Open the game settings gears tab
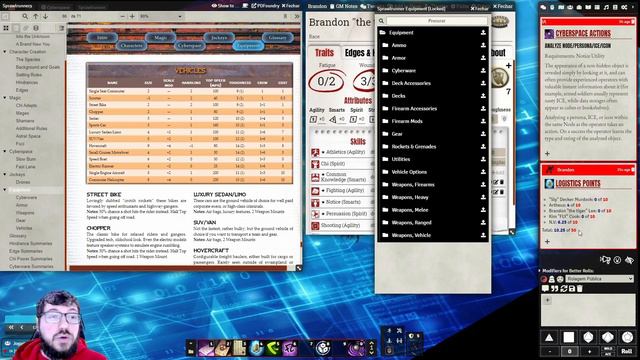640x360 pixels. [x=624, y=7]
